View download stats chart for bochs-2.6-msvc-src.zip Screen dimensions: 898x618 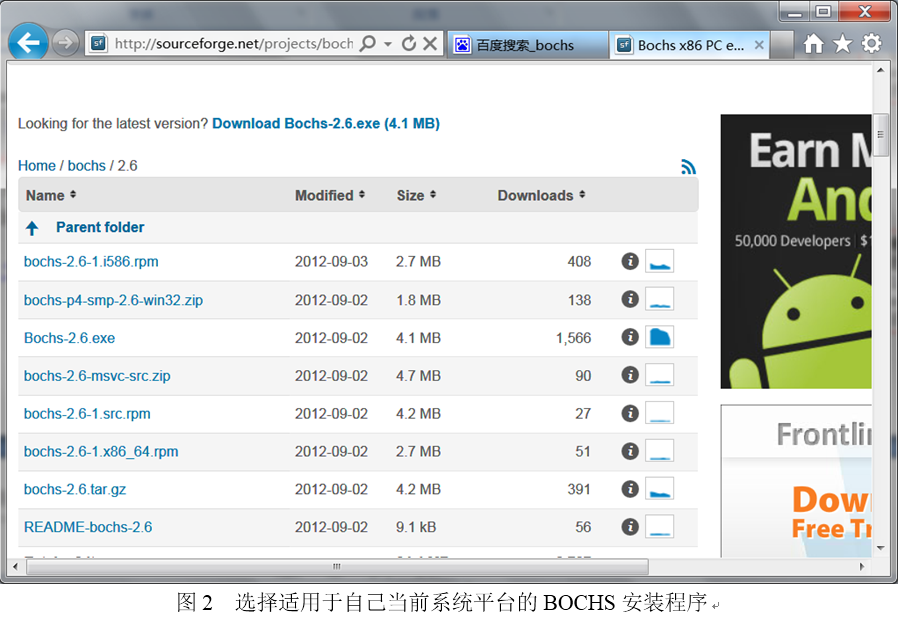coord(659,375)
